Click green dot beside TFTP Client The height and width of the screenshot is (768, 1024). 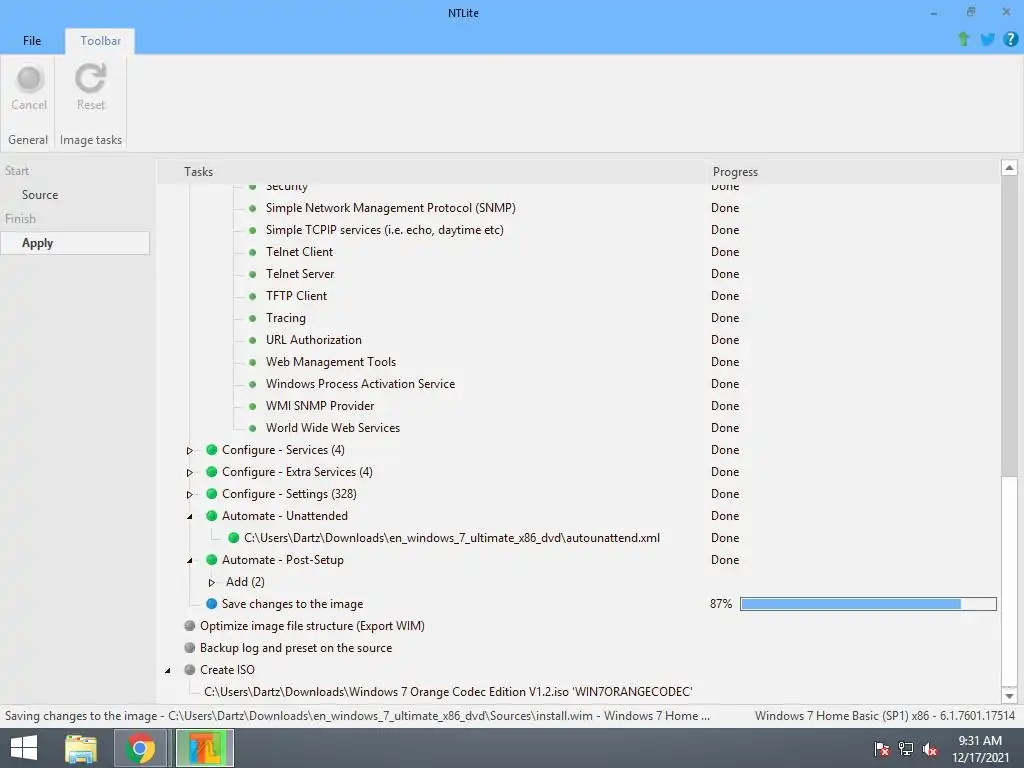point(253,296)
